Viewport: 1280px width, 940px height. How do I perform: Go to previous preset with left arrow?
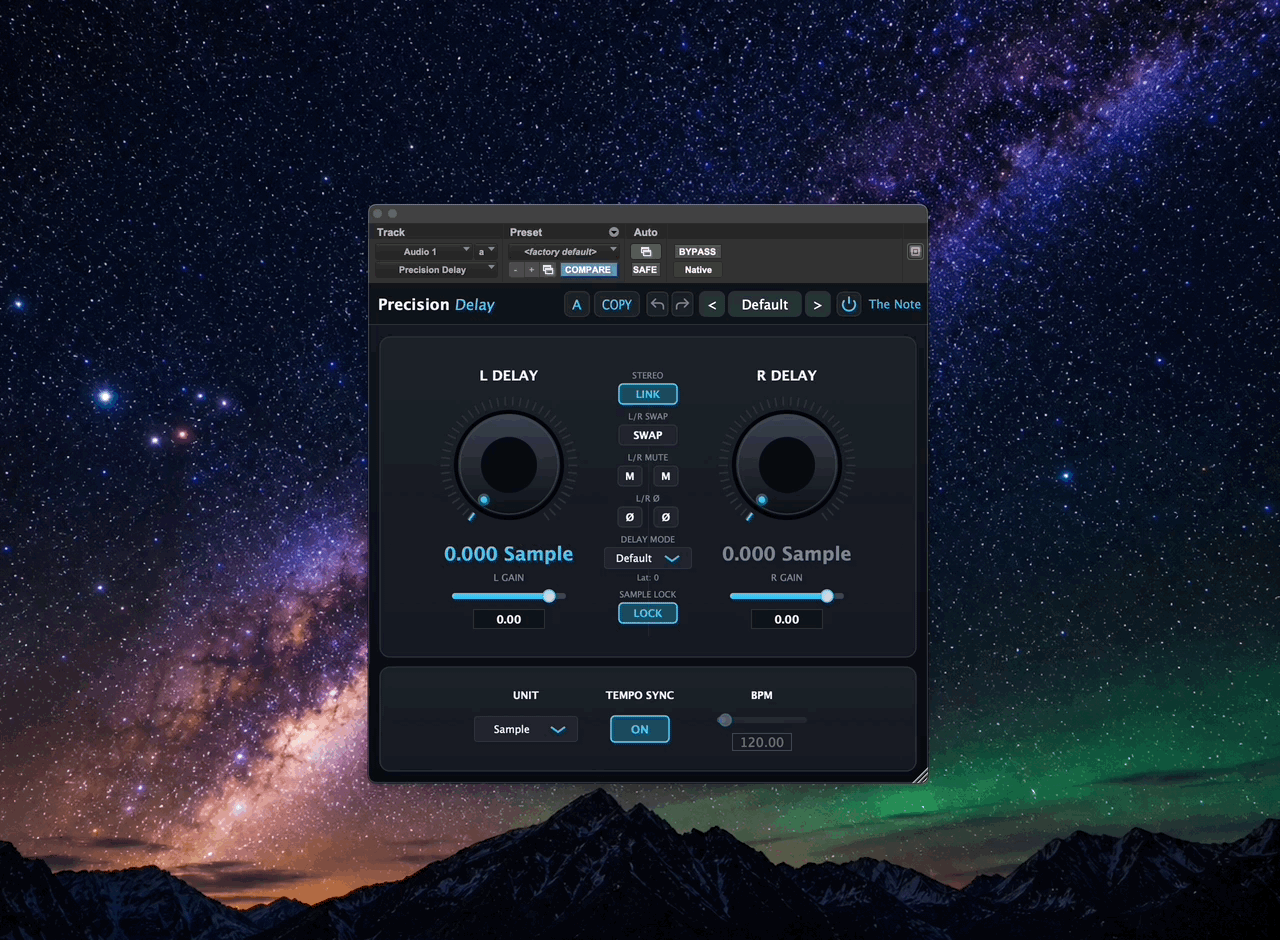click(x=712, y=305)
